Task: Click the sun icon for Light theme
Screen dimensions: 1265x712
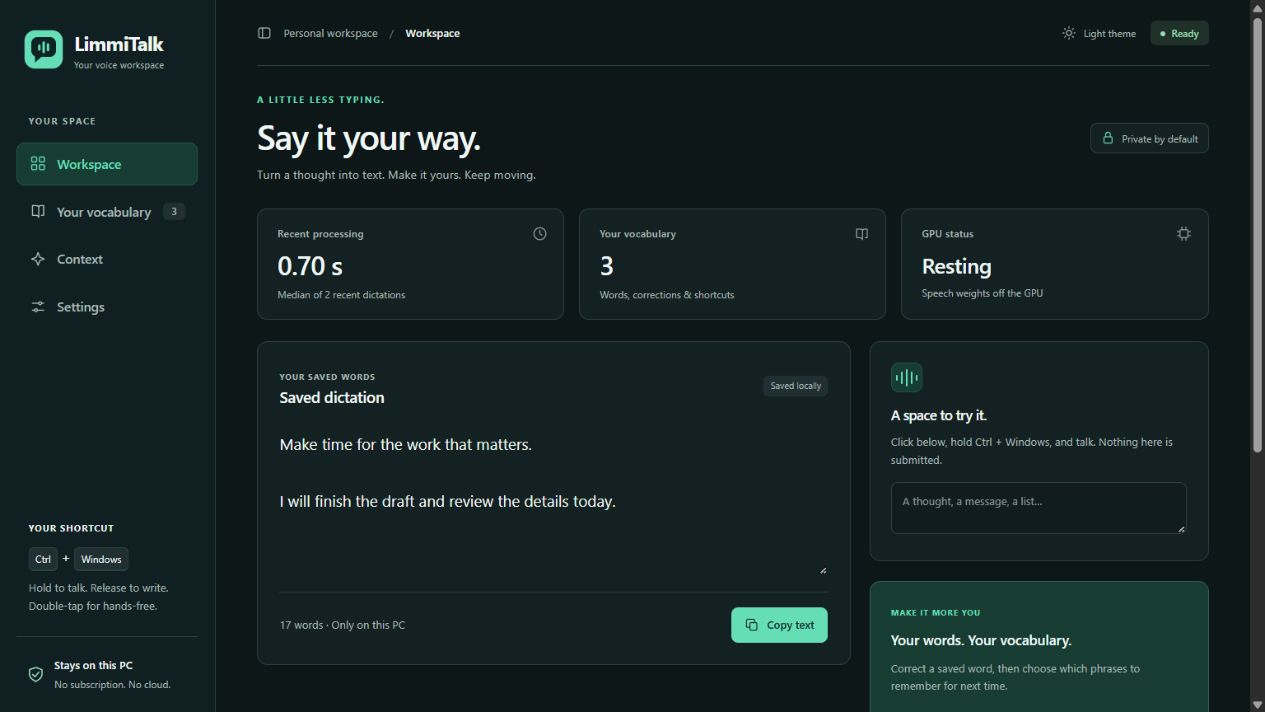Action: click(x=1069, y=33)
